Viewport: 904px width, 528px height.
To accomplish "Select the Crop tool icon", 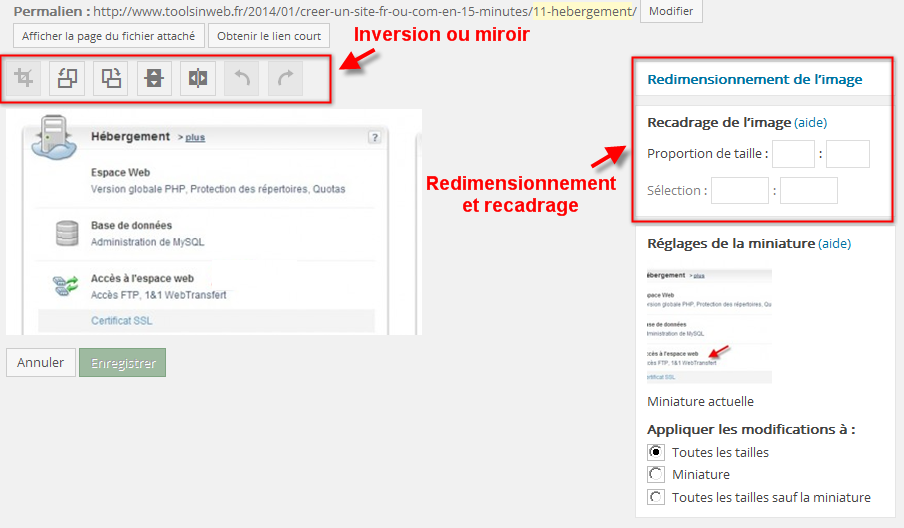I will coord(23,78).
